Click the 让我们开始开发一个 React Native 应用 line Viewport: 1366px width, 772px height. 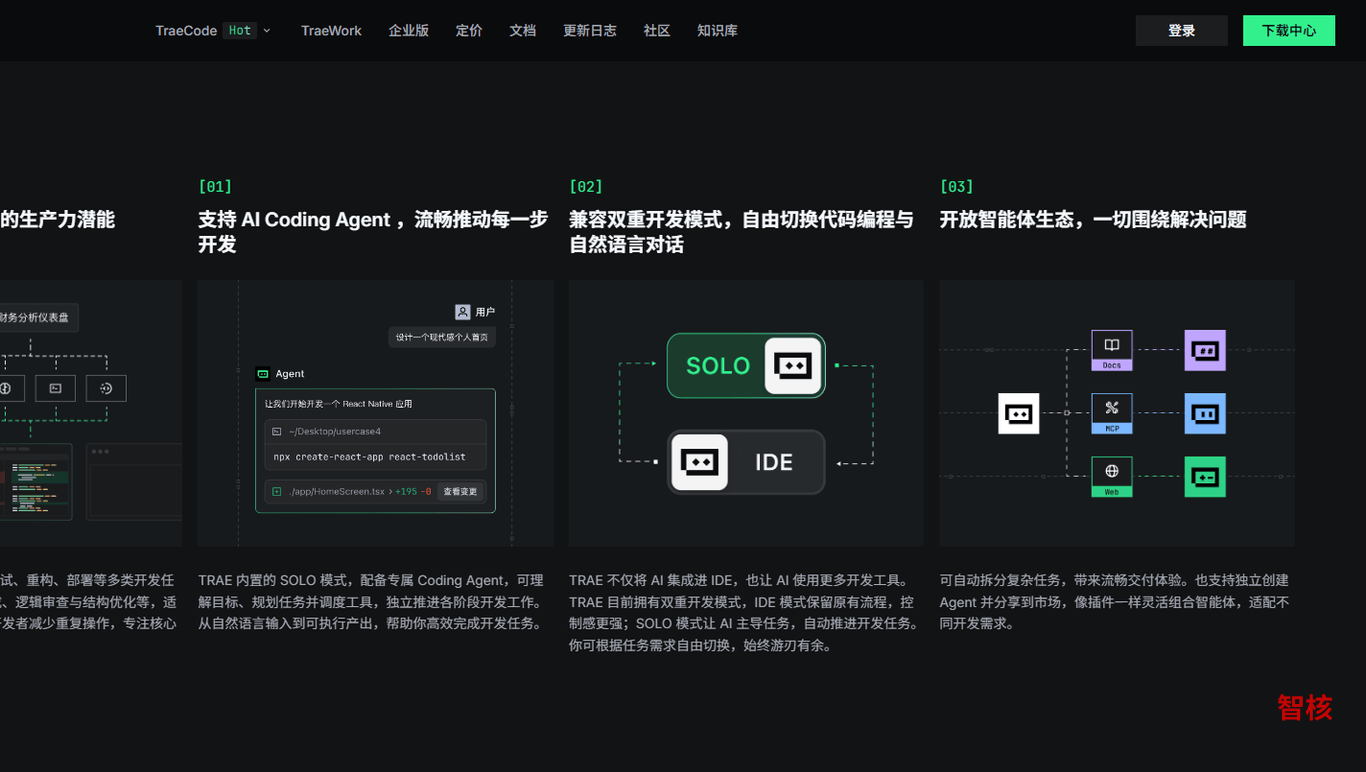[339, 404]
